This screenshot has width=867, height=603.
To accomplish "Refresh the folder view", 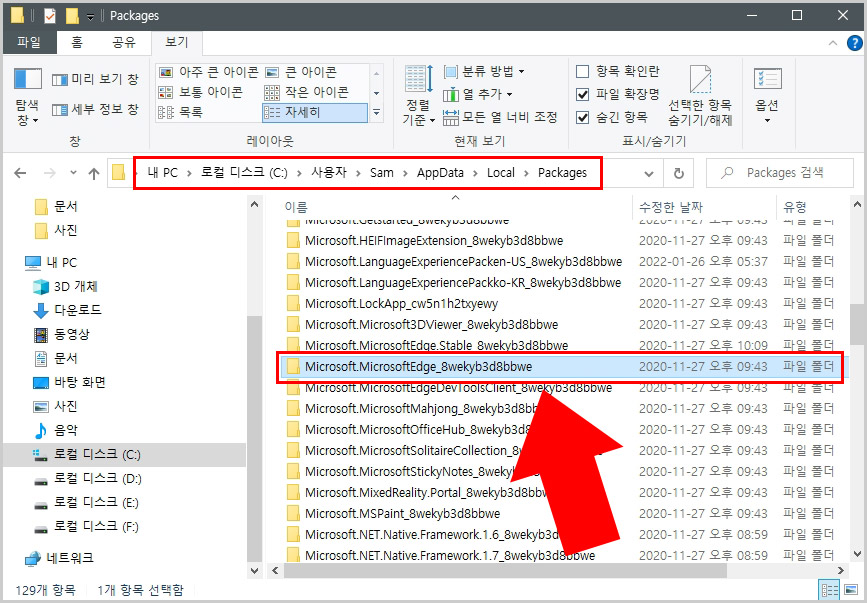I will (x=678, y=174).
